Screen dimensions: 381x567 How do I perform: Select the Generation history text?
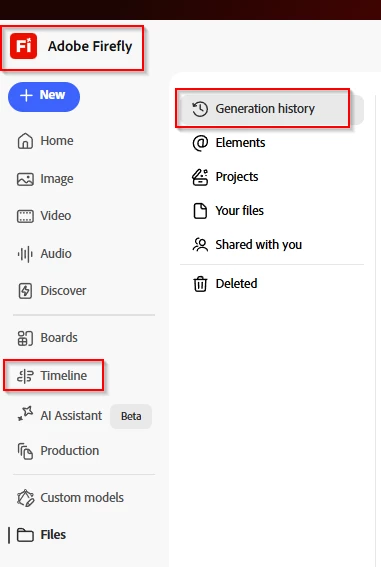click(265, 109)
